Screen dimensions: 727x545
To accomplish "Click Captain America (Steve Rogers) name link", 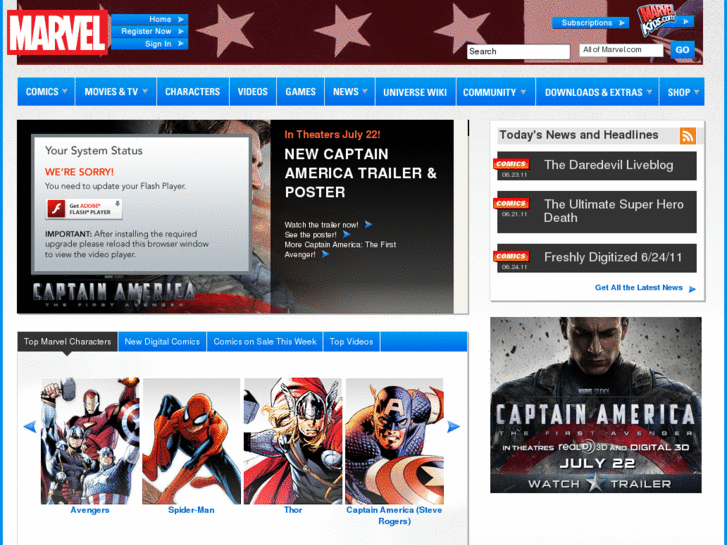I will point(394,516).
